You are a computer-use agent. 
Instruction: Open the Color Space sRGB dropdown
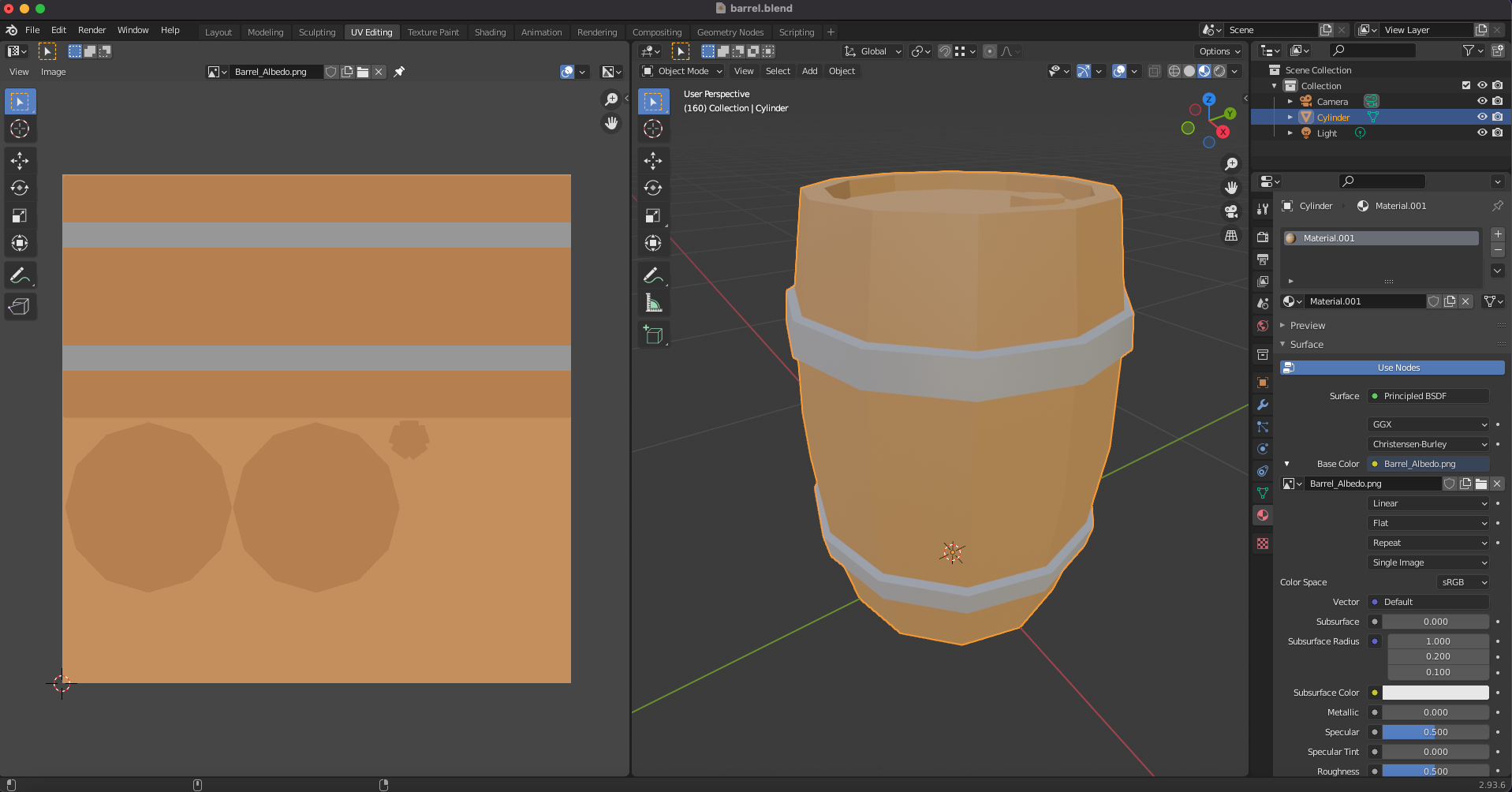(x=1463, y=582)
